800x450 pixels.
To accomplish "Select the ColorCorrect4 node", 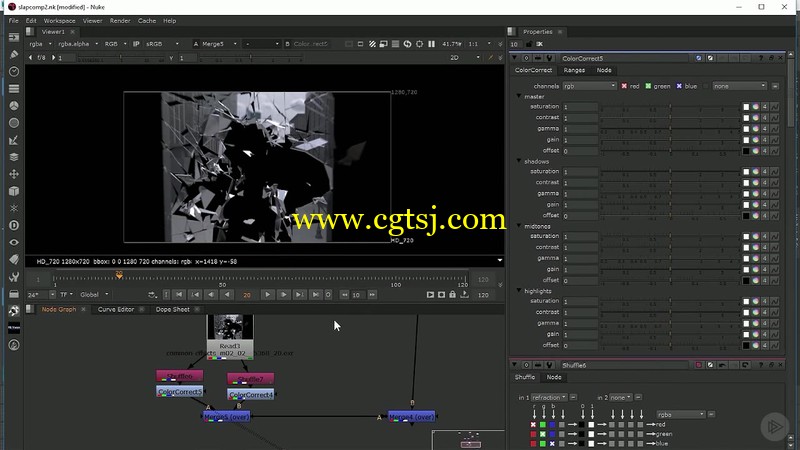I will point(251,394).
